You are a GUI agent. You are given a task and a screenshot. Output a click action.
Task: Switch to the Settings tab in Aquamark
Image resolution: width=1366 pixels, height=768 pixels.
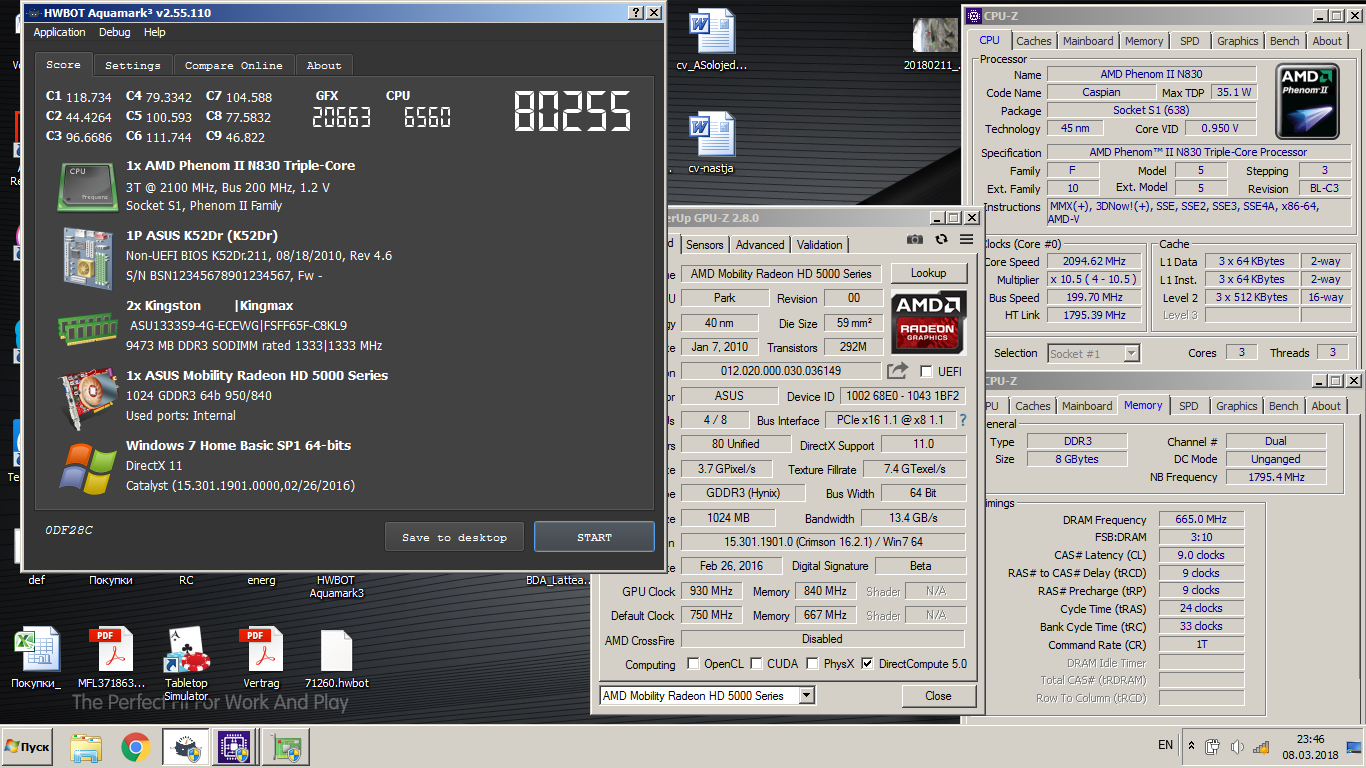[133, 65]
